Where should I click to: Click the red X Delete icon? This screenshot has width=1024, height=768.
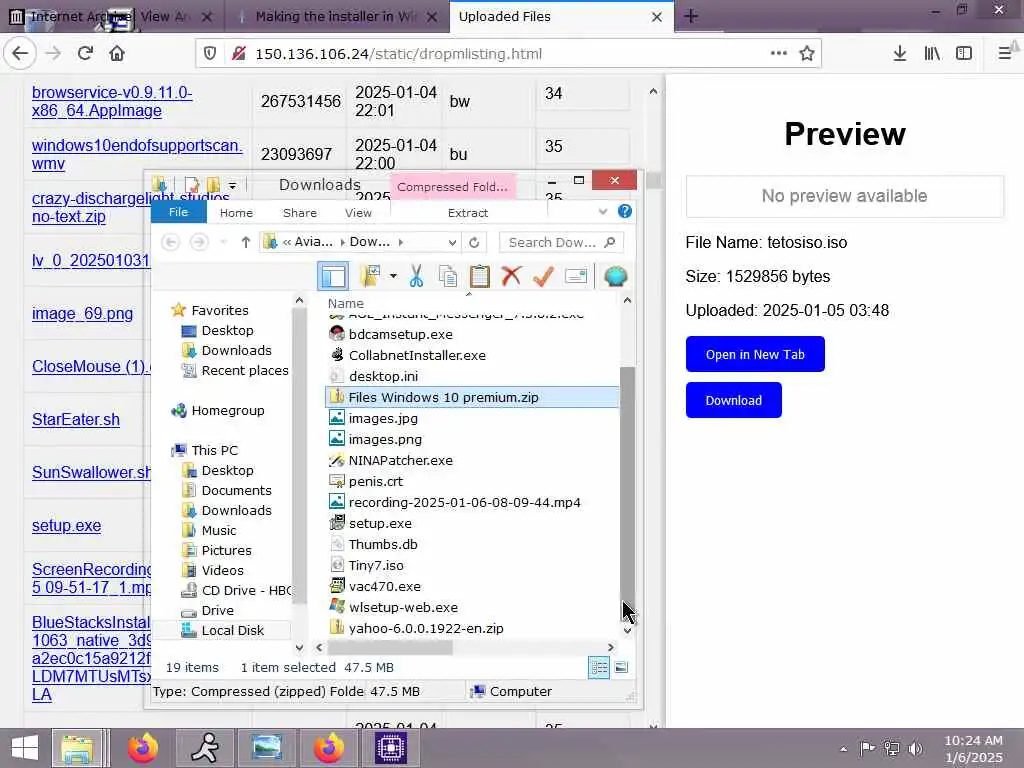point(511,276)
